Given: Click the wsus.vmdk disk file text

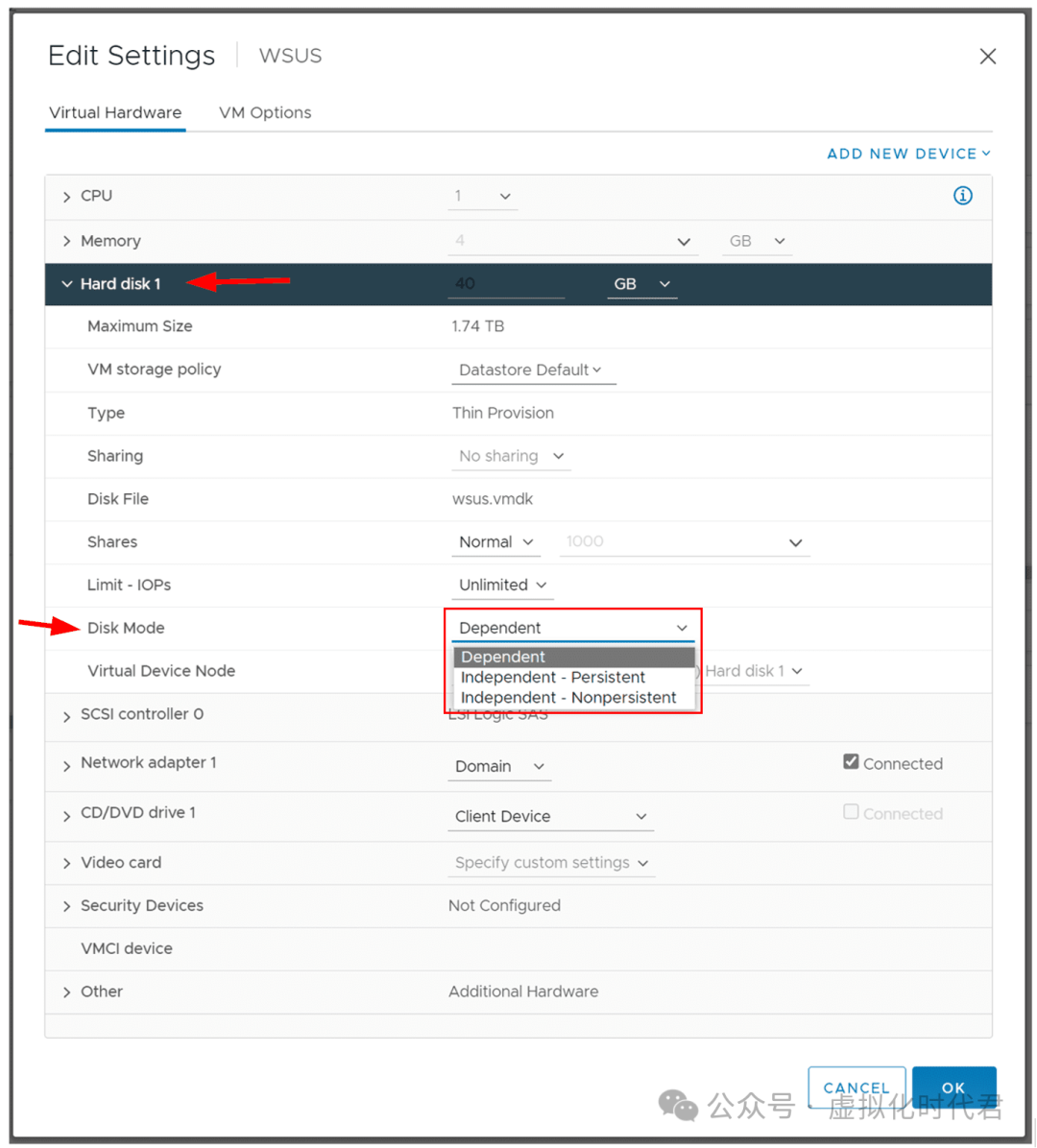Looking at the screenshot, I should pyautogui.click(x=493, y=499).
